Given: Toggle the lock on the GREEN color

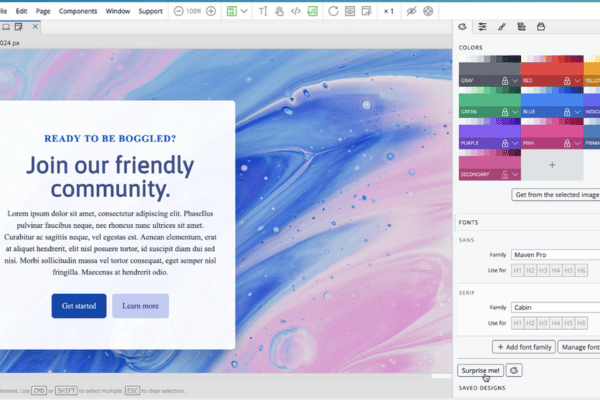Looking at the screenshot, I should (x=505, y=112).
